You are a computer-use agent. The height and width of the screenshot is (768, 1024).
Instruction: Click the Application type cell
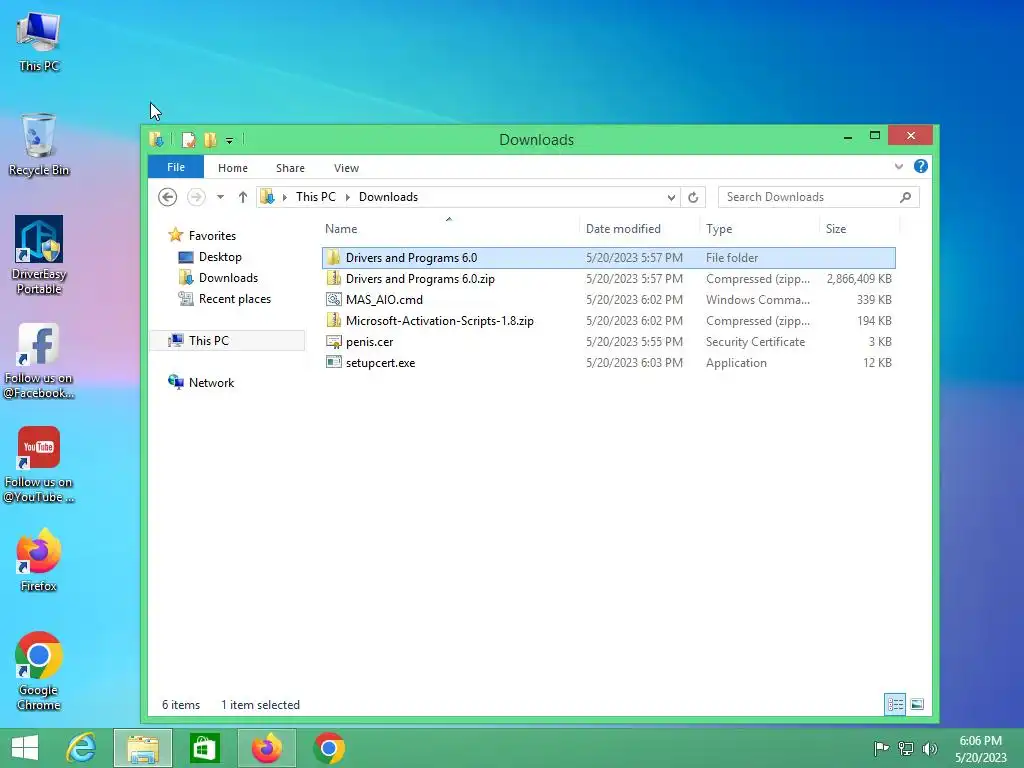[x=736, y=362]
